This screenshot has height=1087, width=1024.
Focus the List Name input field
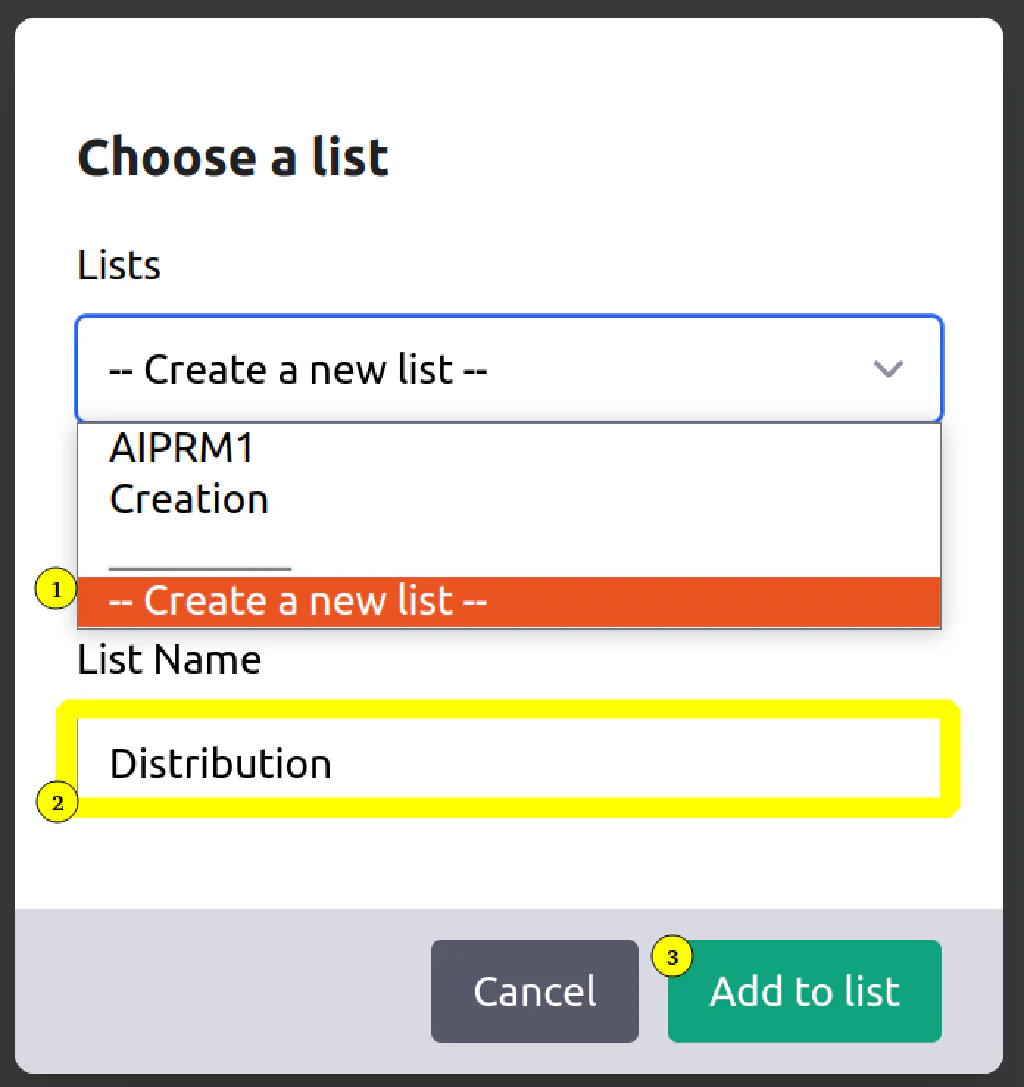tap(509, 759)
